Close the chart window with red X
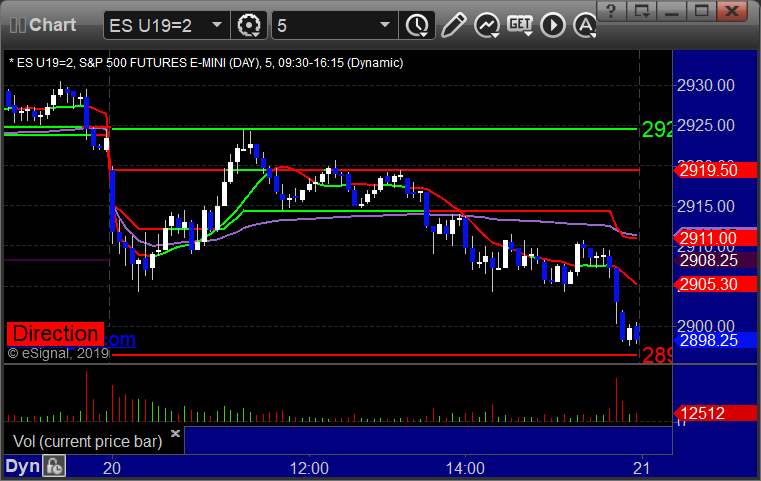 (x=732, y=10)
